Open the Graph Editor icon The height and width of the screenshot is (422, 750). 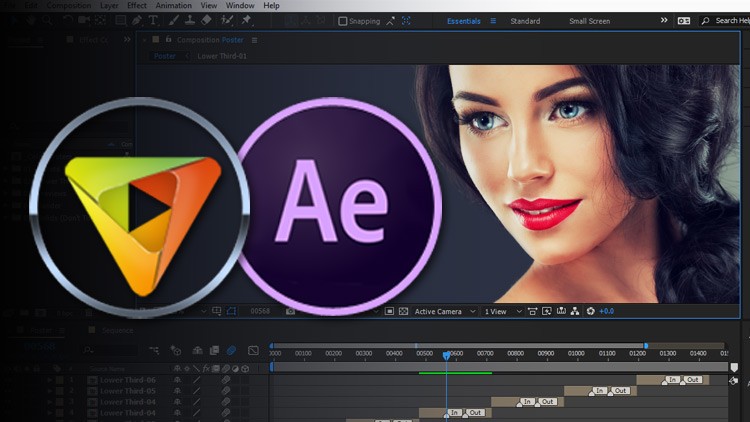pyautogui.click(x=254, y=351)
